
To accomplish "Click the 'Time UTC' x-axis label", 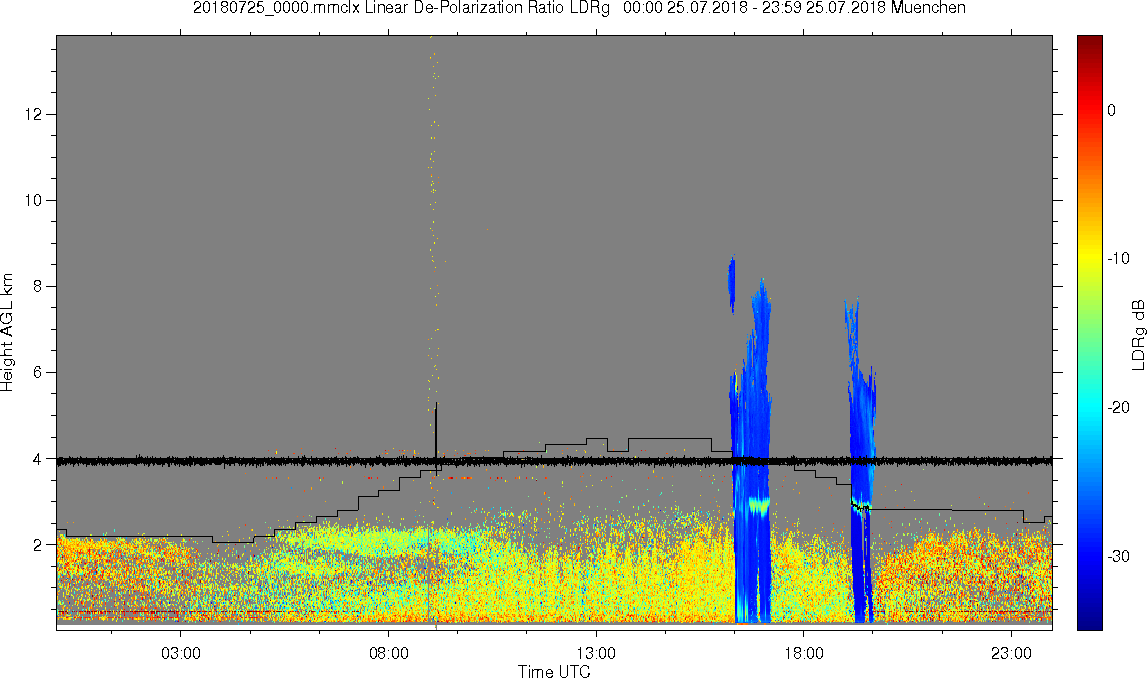I will click(554, 671).
